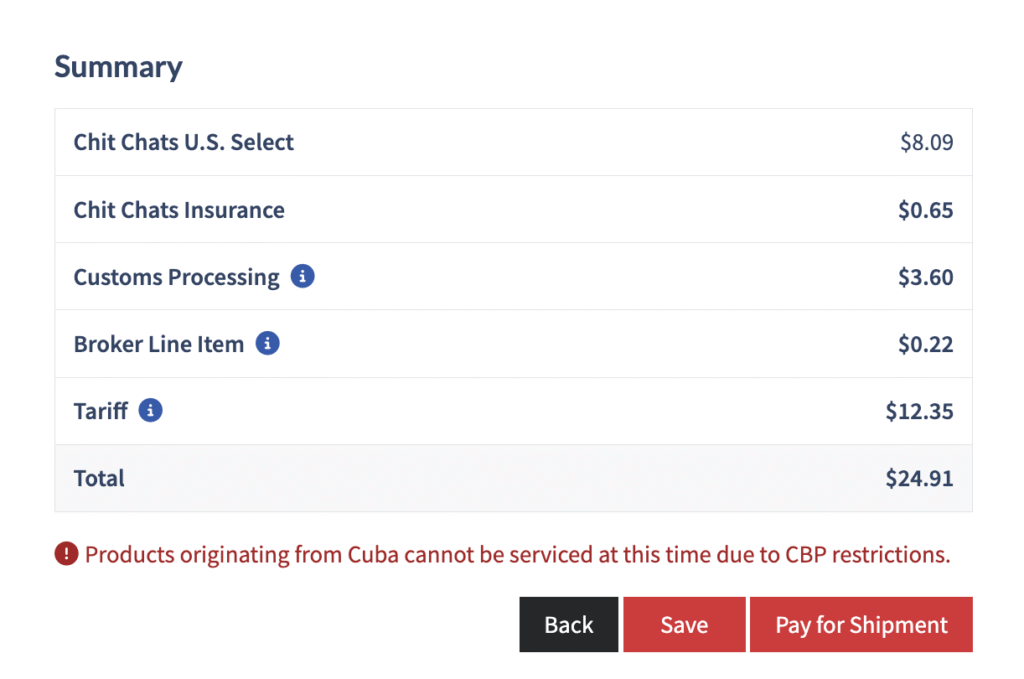The height and width of the screenshot is (679, 1024).
Task: Click the Customs Processing info icon
Action: [x=302, y=277]
